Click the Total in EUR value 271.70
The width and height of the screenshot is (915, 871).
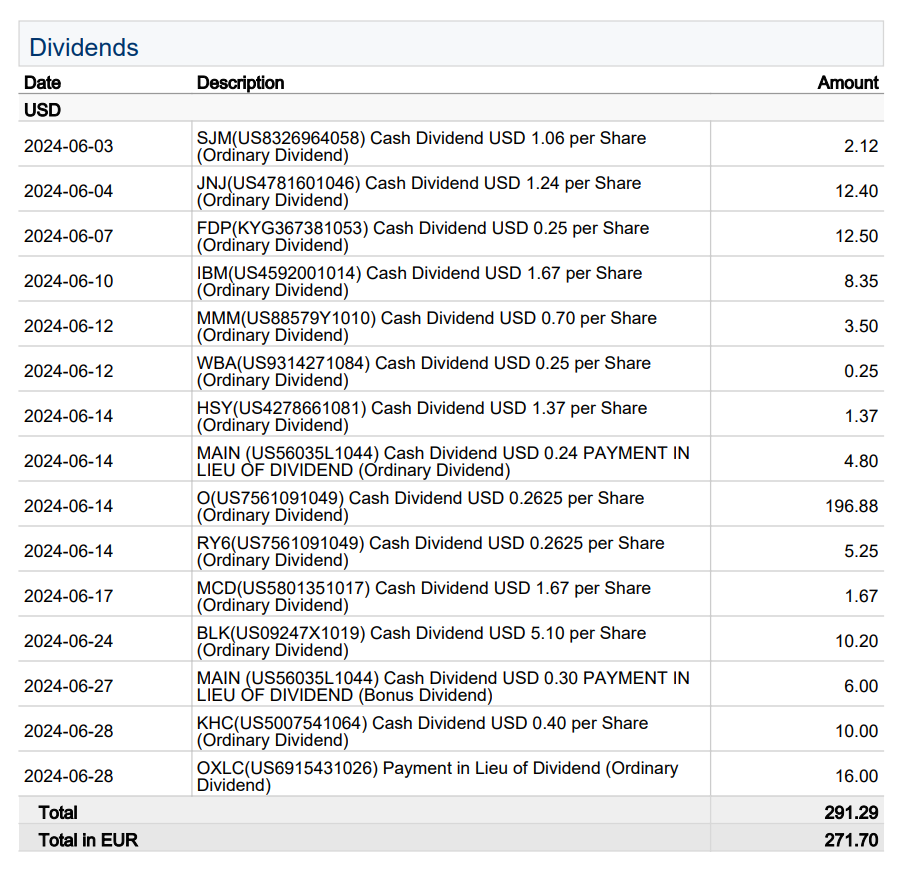pos(851,840)
